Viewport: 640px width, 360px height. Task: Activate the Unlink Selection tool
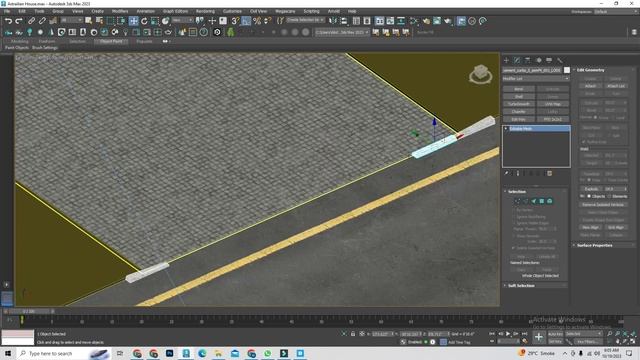click(42, 21)
